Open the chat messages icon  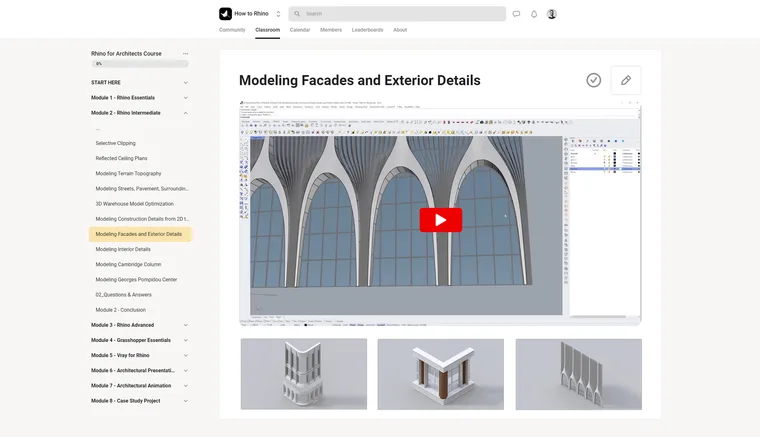coord(516,14)
